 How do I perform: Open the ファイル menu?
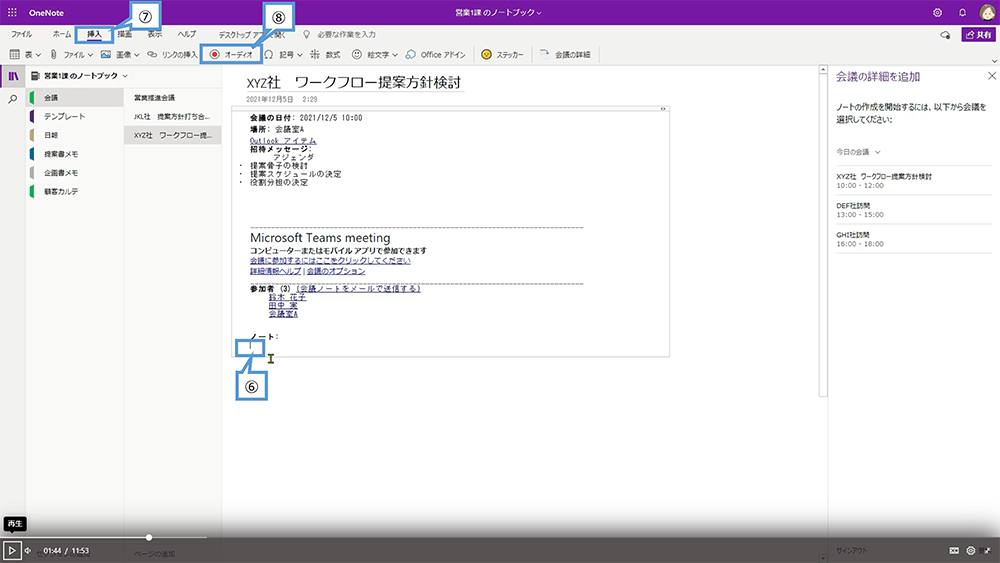[x=22, y=34]
